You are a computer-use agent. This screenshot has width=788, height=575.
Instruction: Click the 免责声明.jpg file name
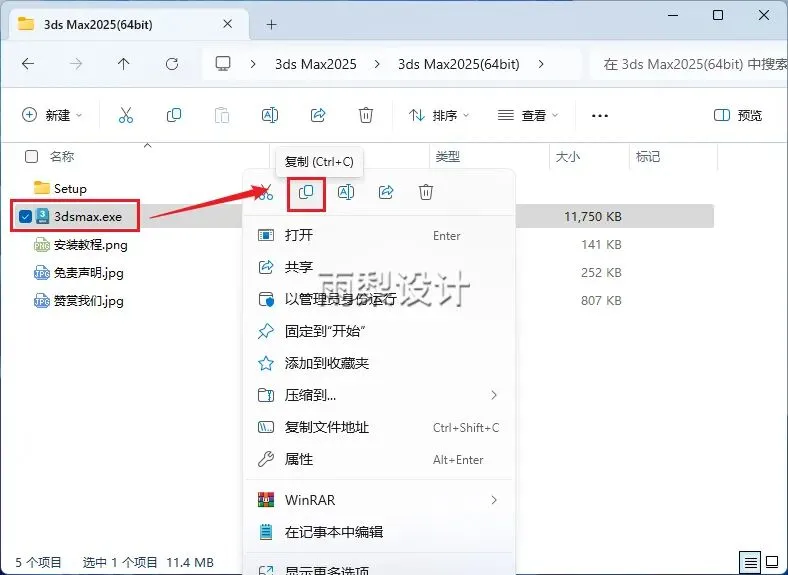click(88, 273)
